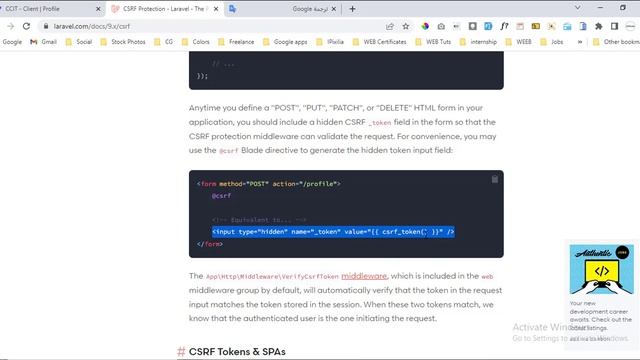
Task: Open the f? font identifier extension
Action: (504, 26)
